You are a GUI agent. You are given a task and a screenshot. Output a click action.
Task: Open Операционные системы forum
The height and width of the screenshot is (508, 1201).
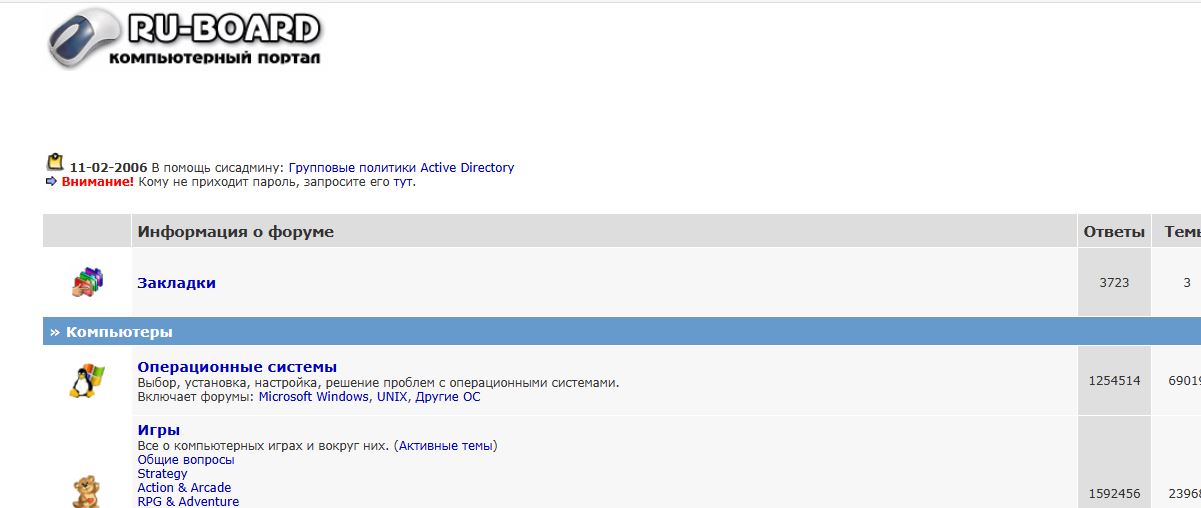(x=237, y=367)
